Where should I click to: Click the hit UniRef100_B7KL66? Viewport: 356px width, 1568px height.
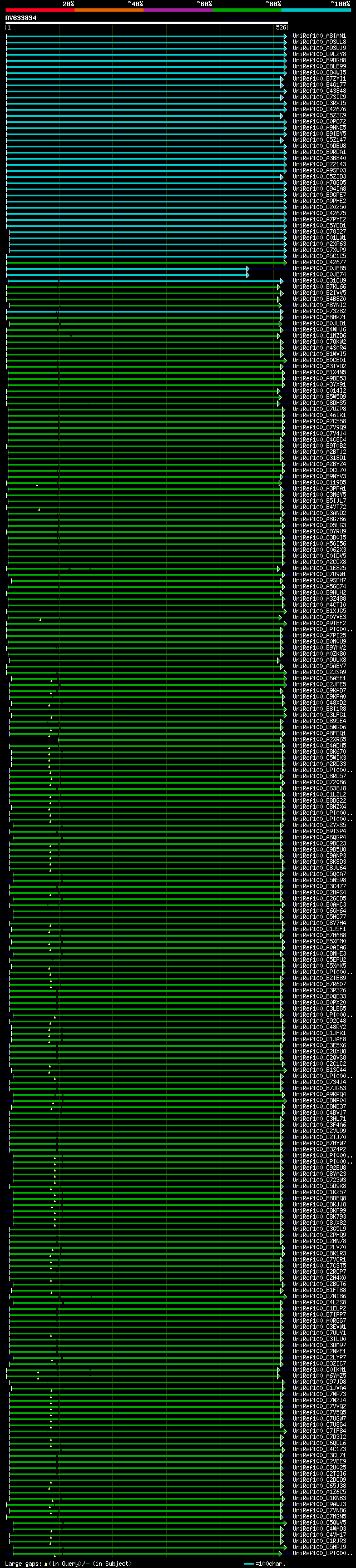point(319,286)
